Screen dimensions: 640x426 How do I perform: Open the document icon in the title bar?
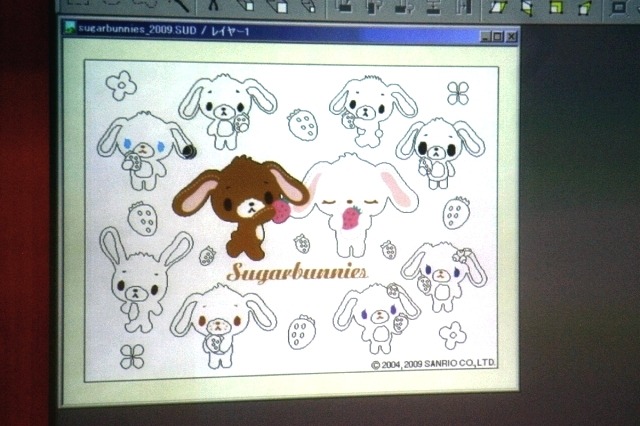tap(71, 28)
